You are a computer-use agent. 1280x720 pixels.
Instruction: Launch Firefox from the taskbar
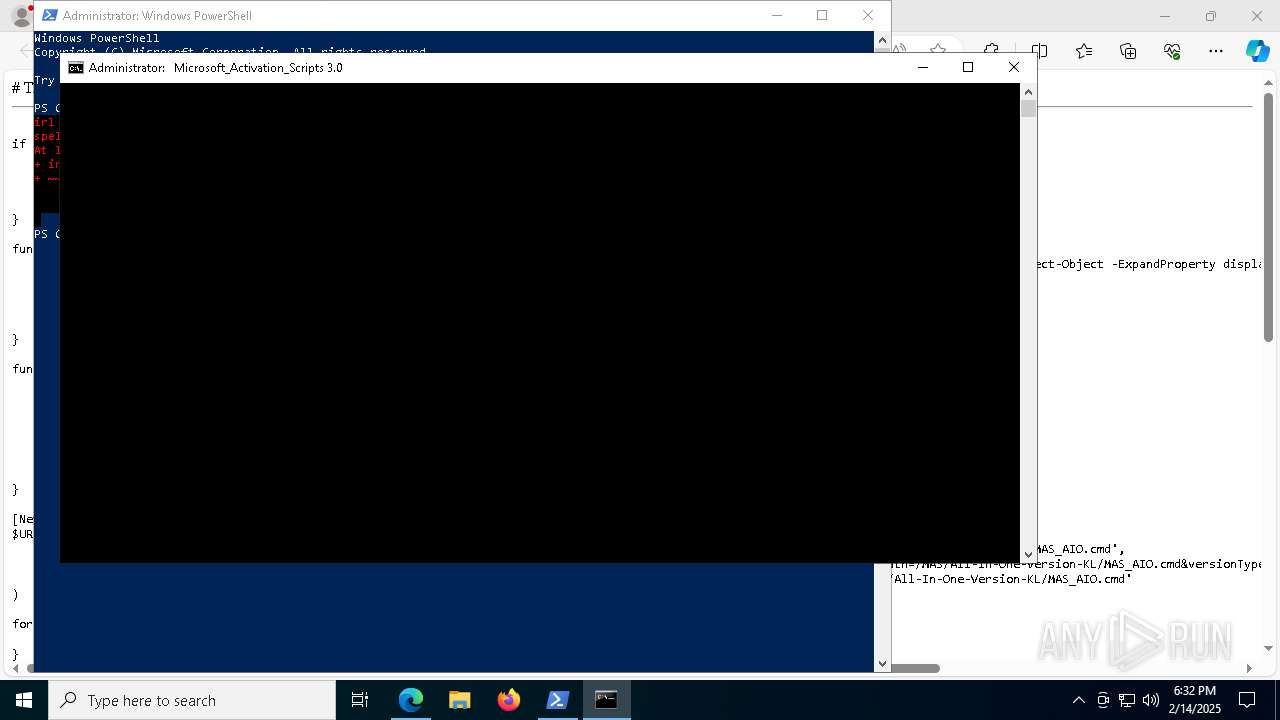click(x=509, y=700)
